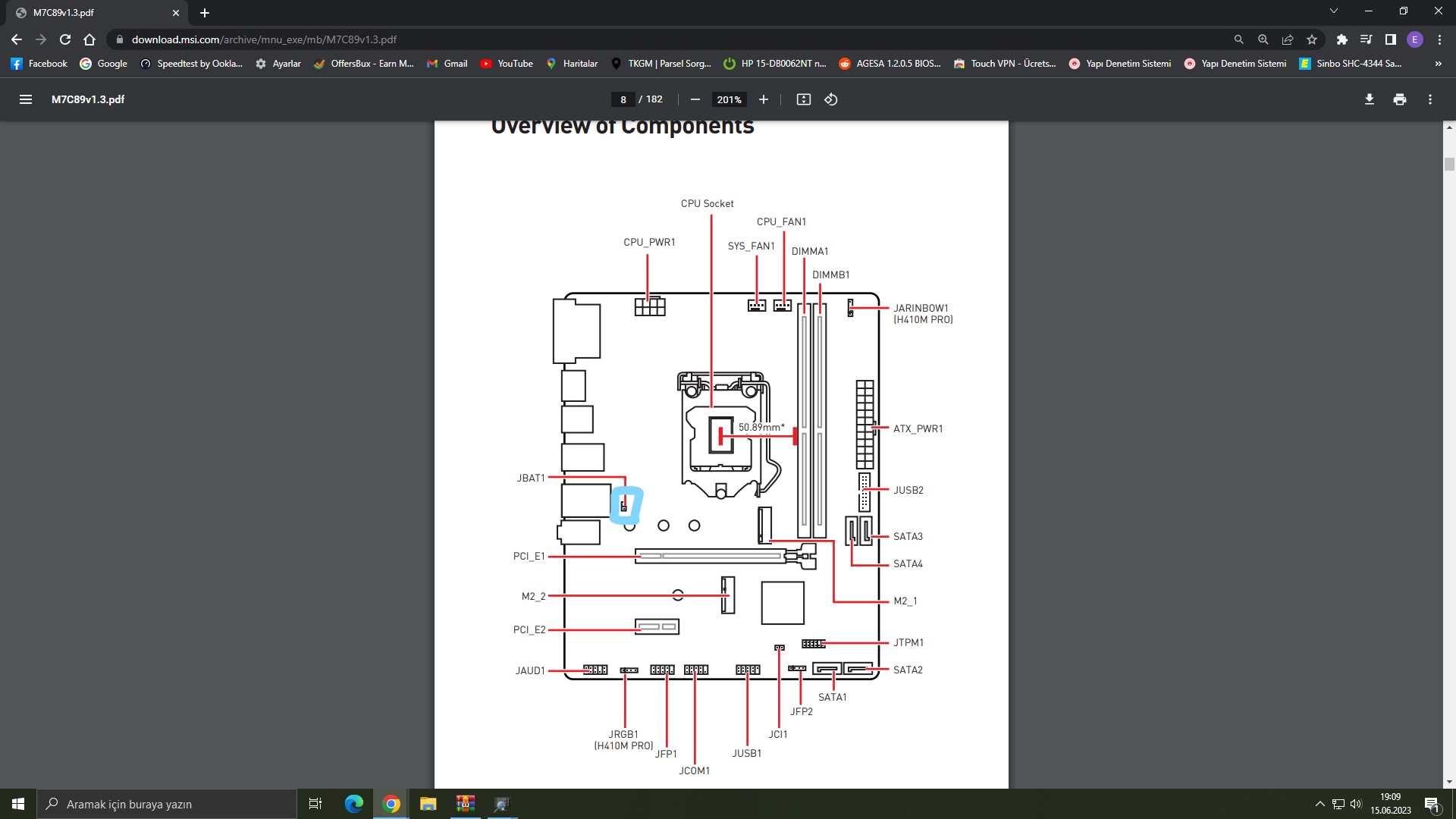Close the M7C89v1.3.pdf tab
Screen dimensions: 1456x819
pos(176,13)
